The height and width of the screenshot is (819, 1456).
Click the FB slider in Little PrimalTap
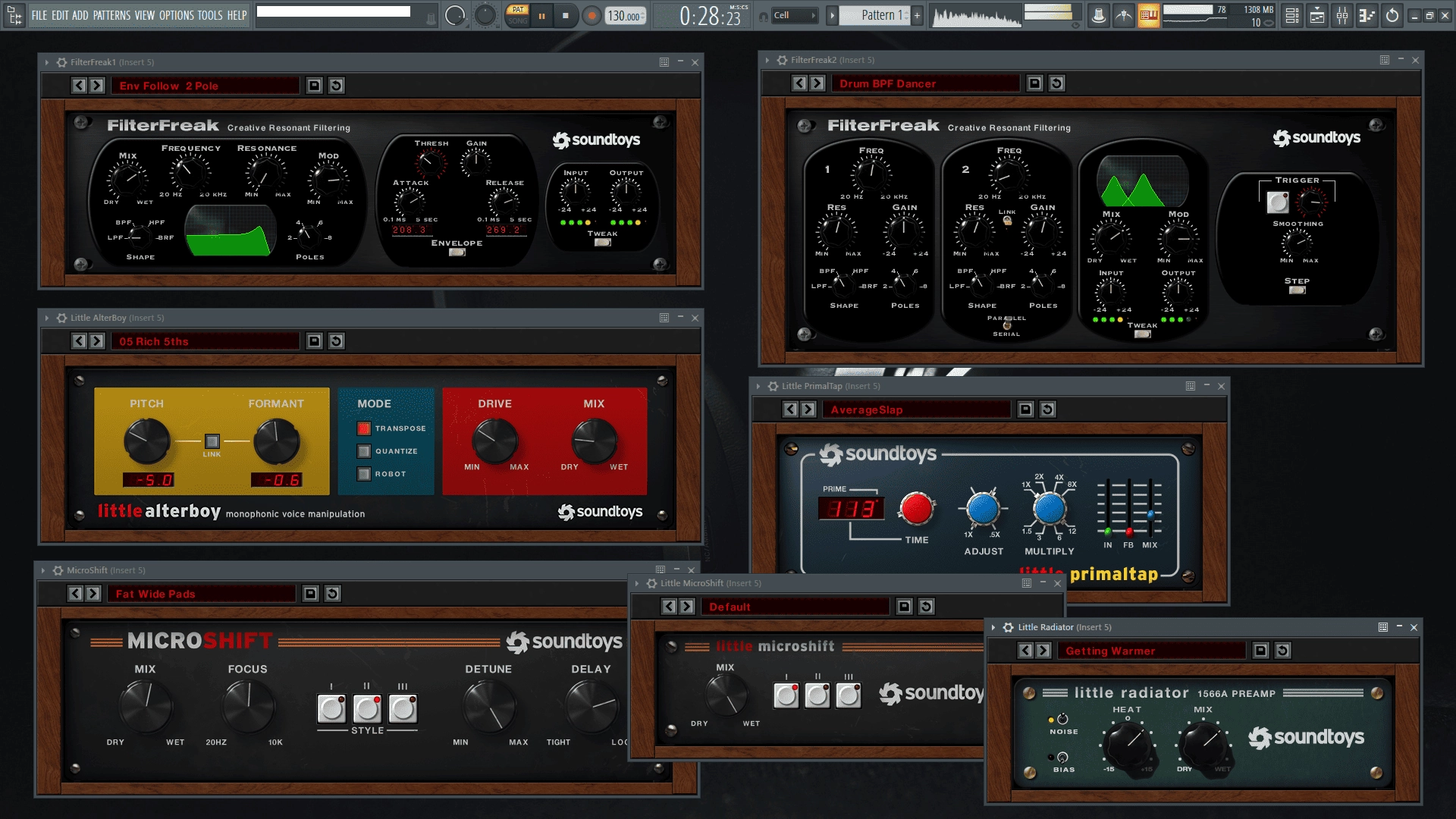pos(1129,531)
